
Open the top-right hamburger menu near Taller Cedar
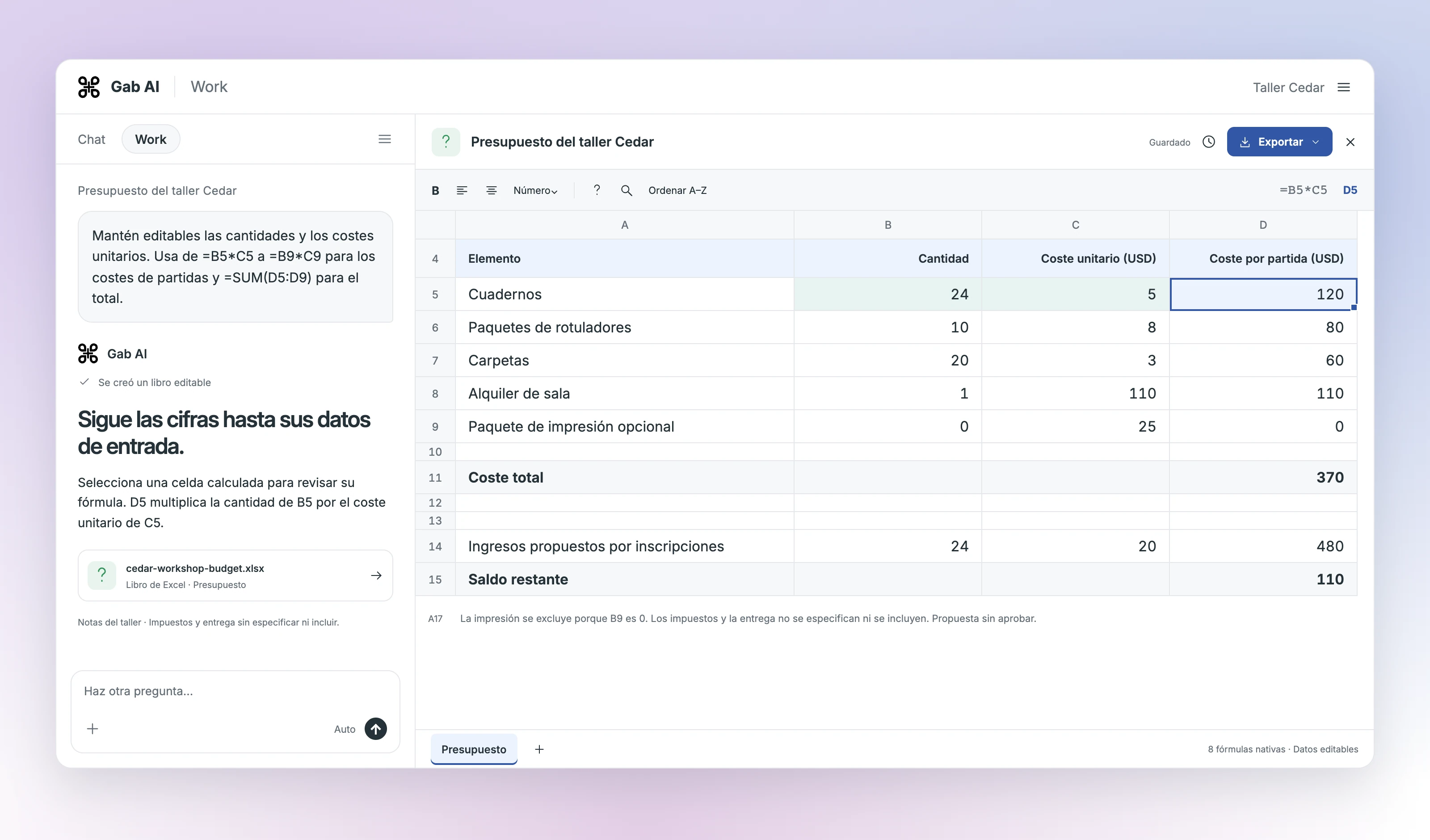point(1344,88)
